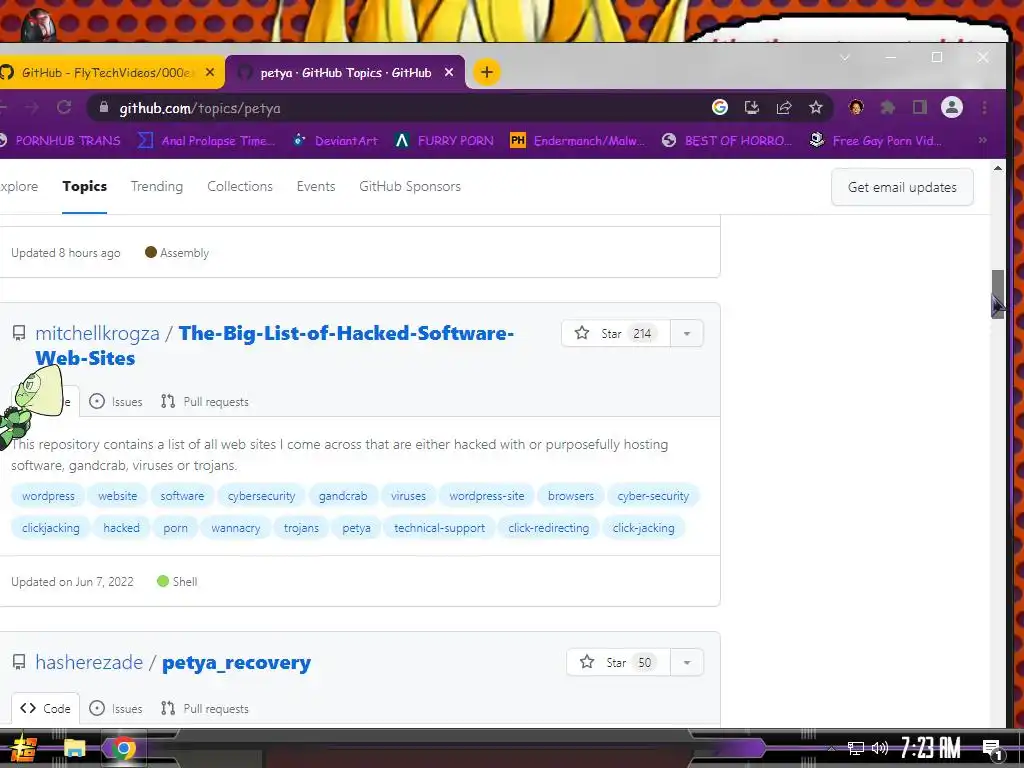1024x768 pixels.
Task: Open the tab search dropdown arrow
Action: coord(844,57)
